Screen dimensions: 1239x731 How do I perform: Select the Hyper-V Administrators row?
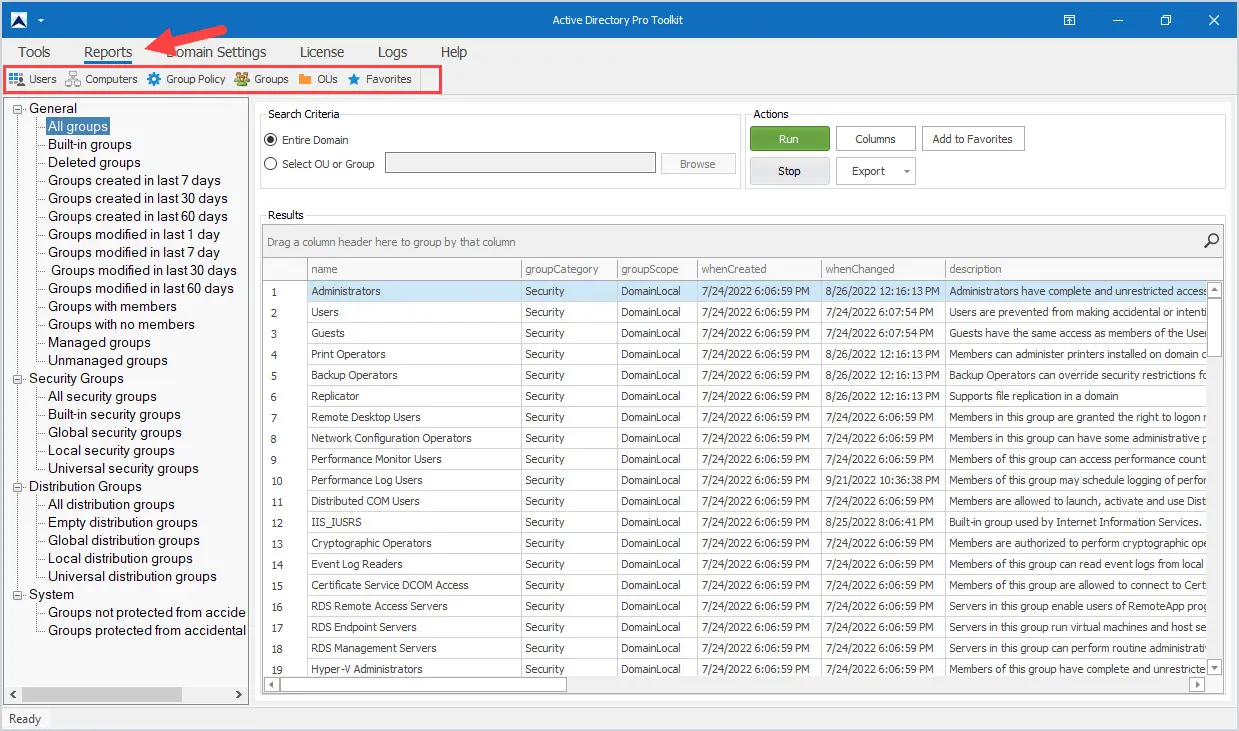point(735,668)
